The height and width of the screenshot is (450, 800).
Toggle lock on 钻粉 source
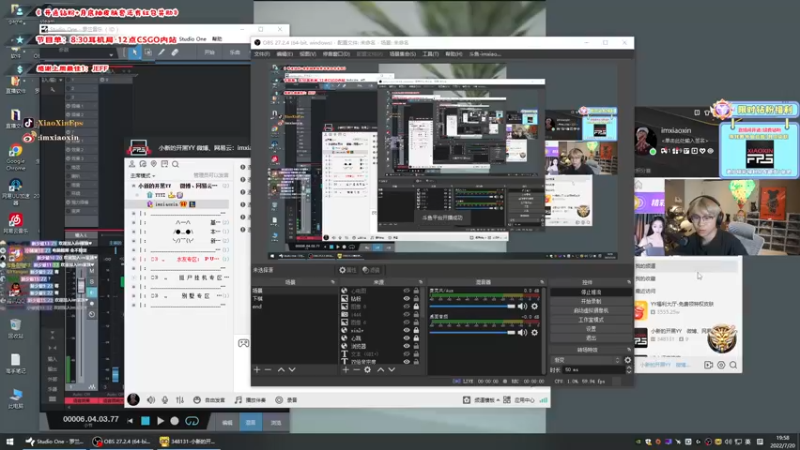tap(416, 298)
